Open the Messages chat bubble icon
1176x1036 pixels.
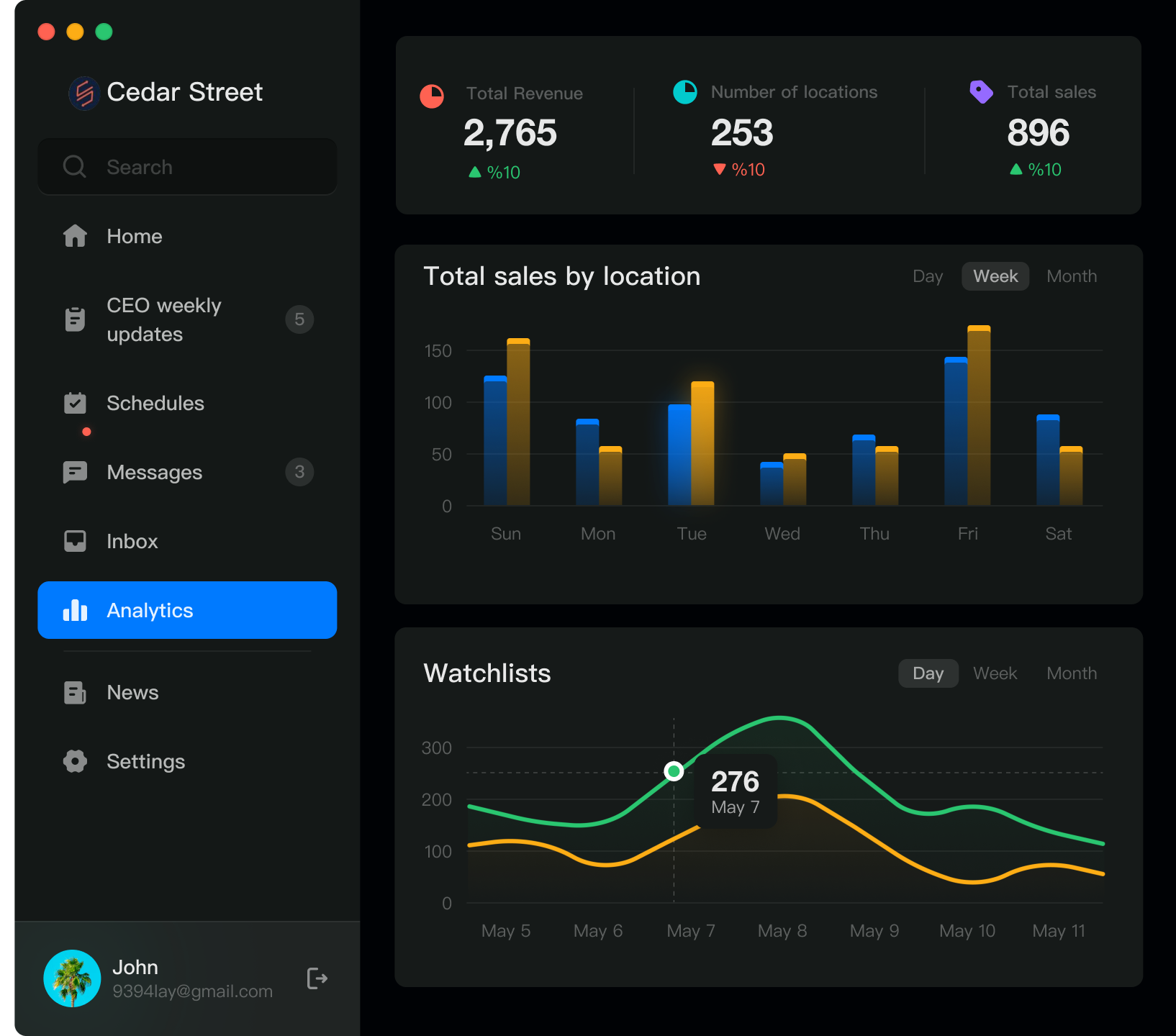point(75,472)
